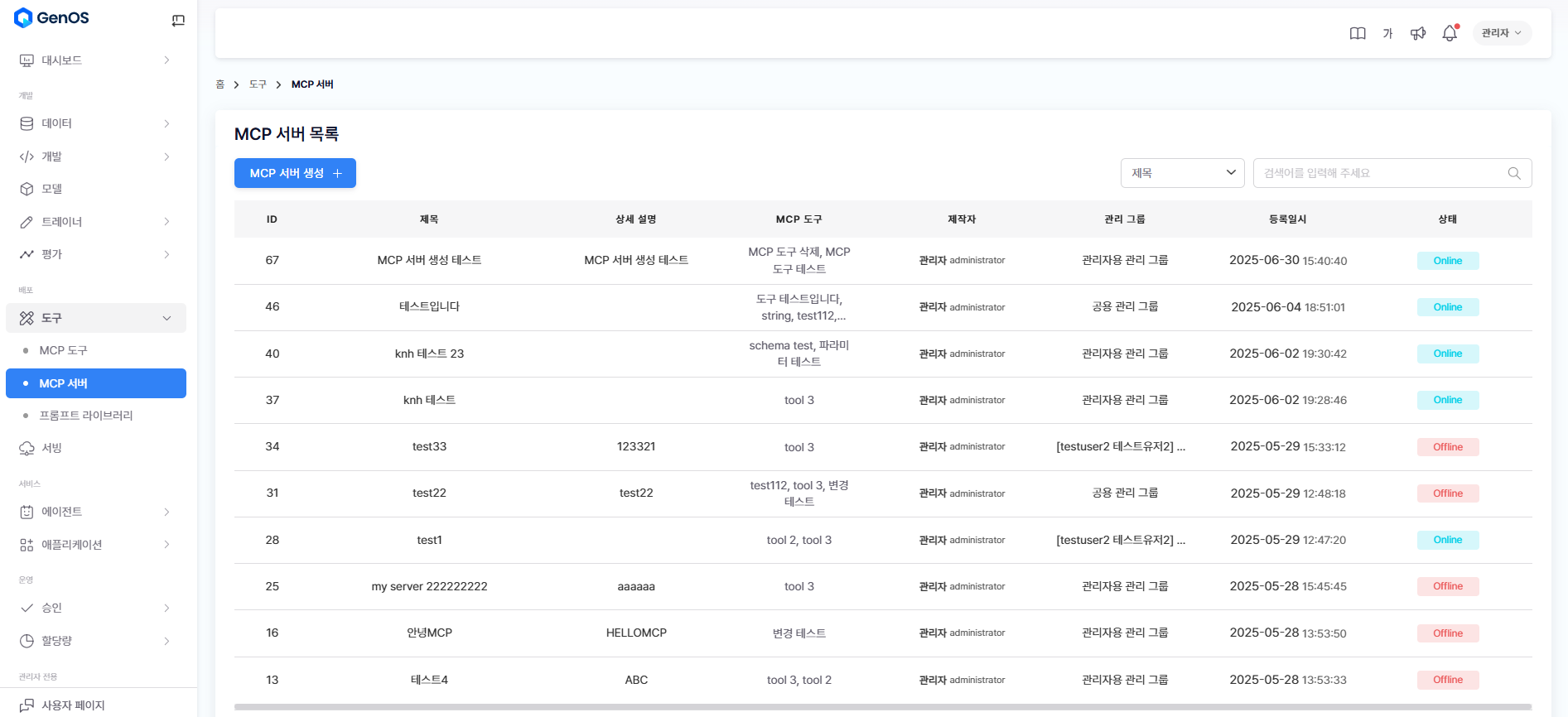Screen dimensions: 1568x717
Task: Click the notification bell icon
Action: (1449, 33)
